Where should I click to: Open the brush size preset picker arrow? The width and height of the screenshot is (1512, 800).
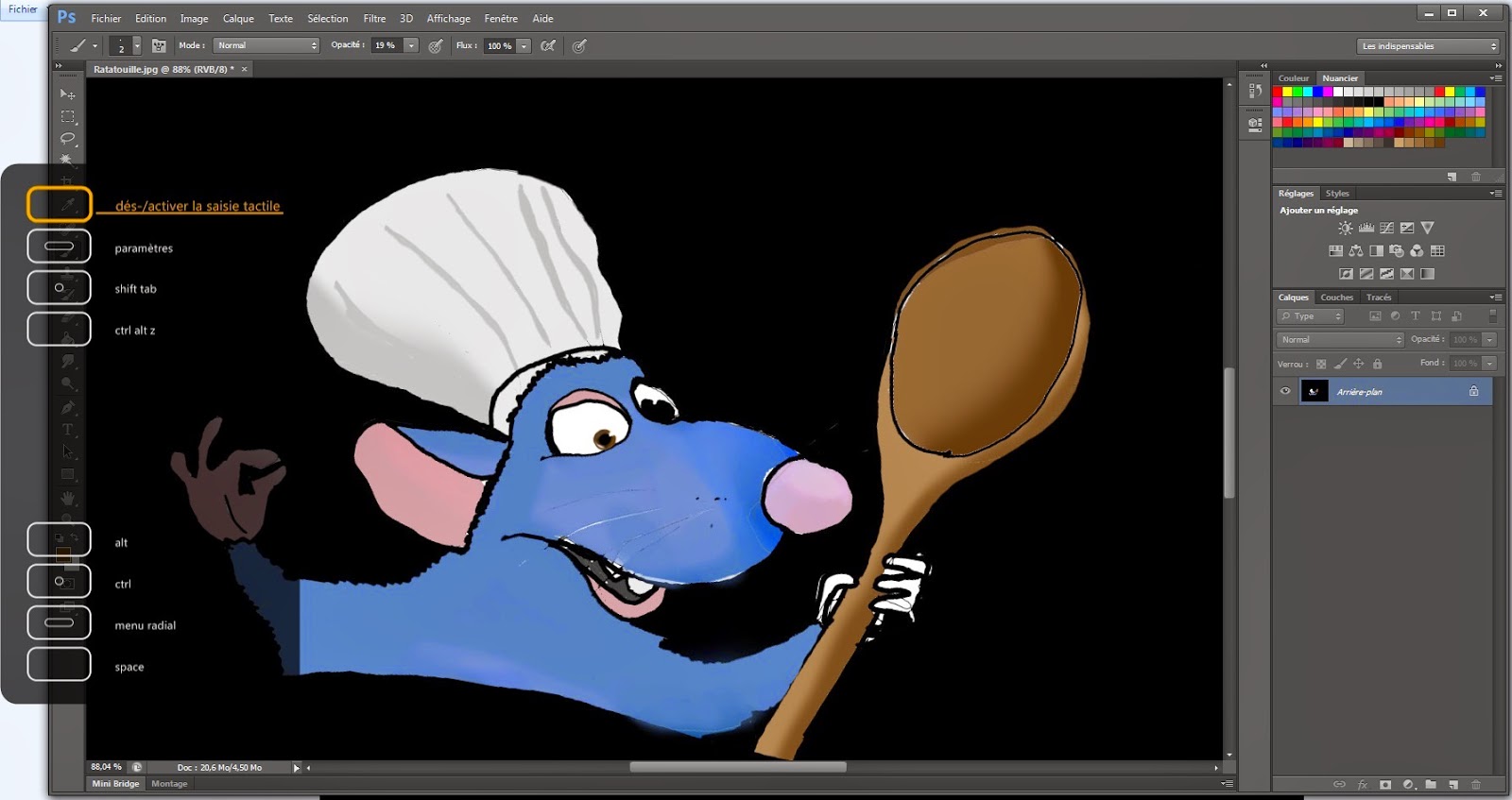click(137, 45)
